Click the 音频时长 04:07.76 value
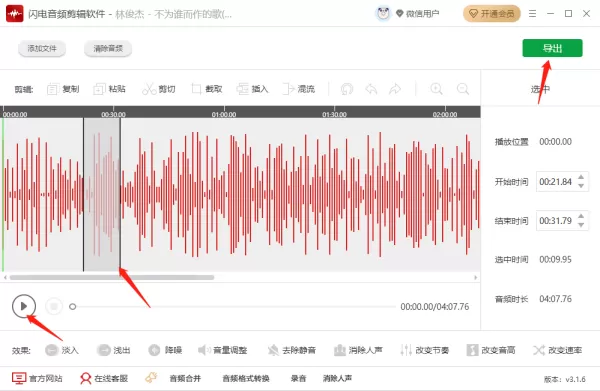Image resolution: width=600 pixels, height=391 pixels. [556, 299]
